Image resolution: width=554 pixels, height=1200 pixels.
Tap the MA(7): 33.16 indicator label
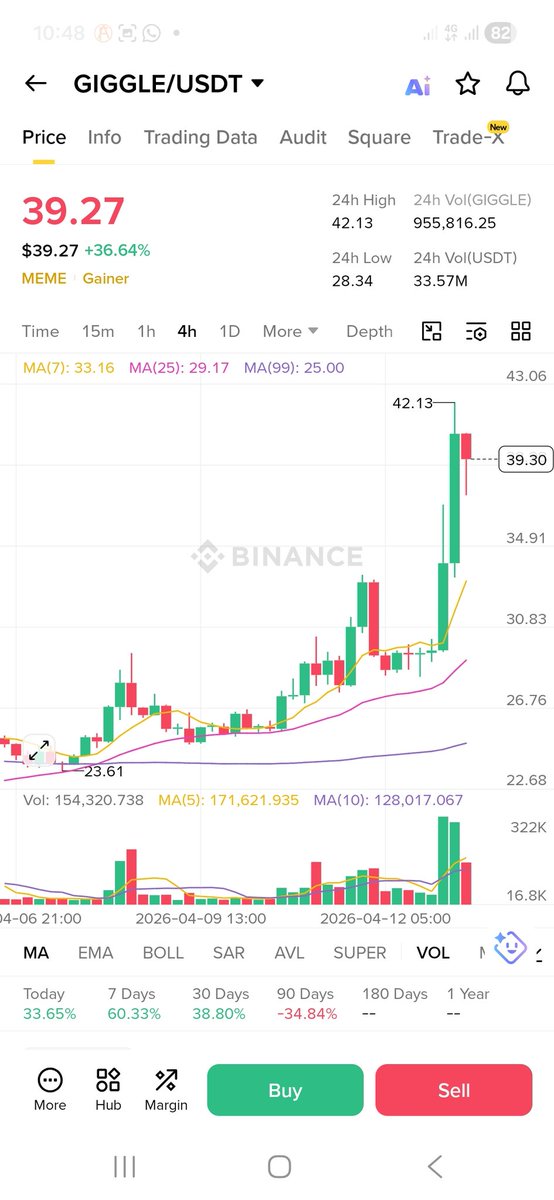pyautogui.click(x=68, y=368)
